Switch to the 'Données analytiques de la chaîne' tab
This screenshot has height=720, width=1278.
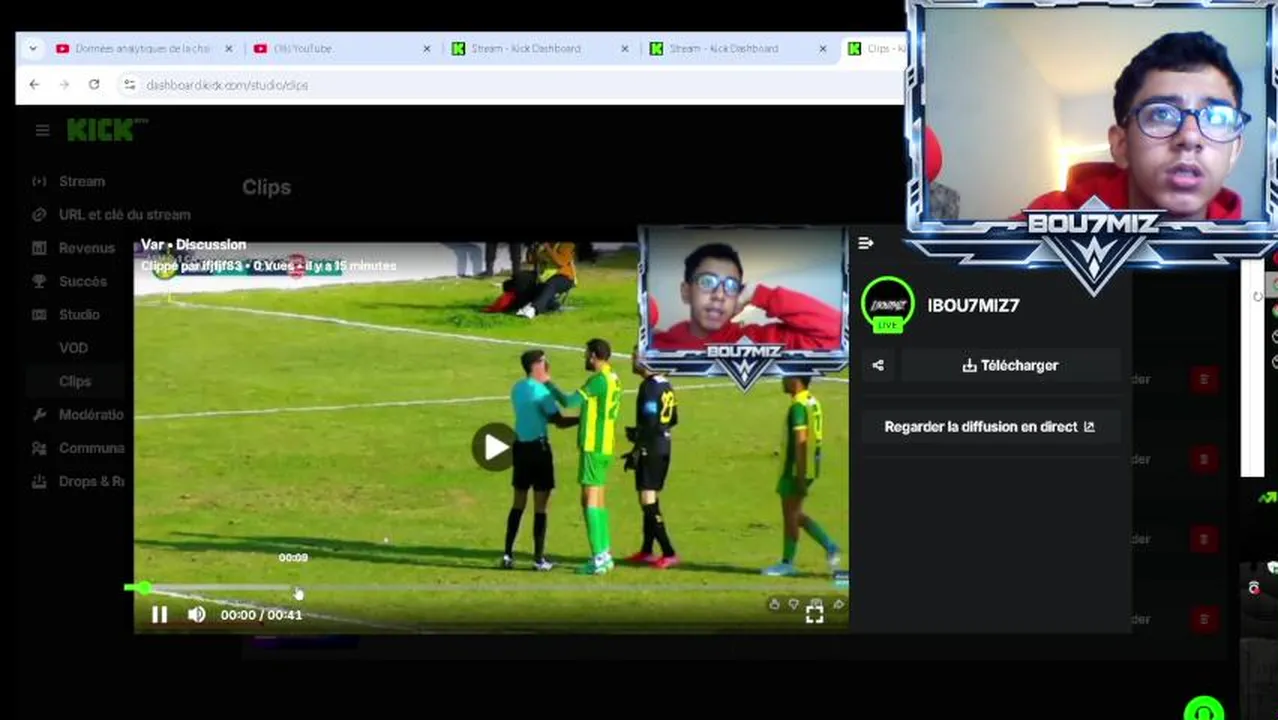click(x=142, y=48)
